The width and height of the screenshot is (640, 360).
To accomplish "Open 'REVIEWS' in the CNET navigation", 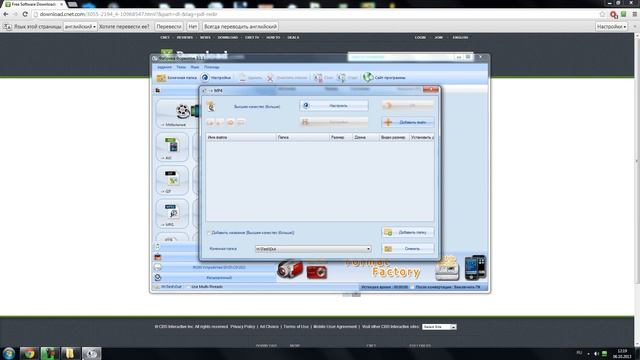I will [184, 38].
